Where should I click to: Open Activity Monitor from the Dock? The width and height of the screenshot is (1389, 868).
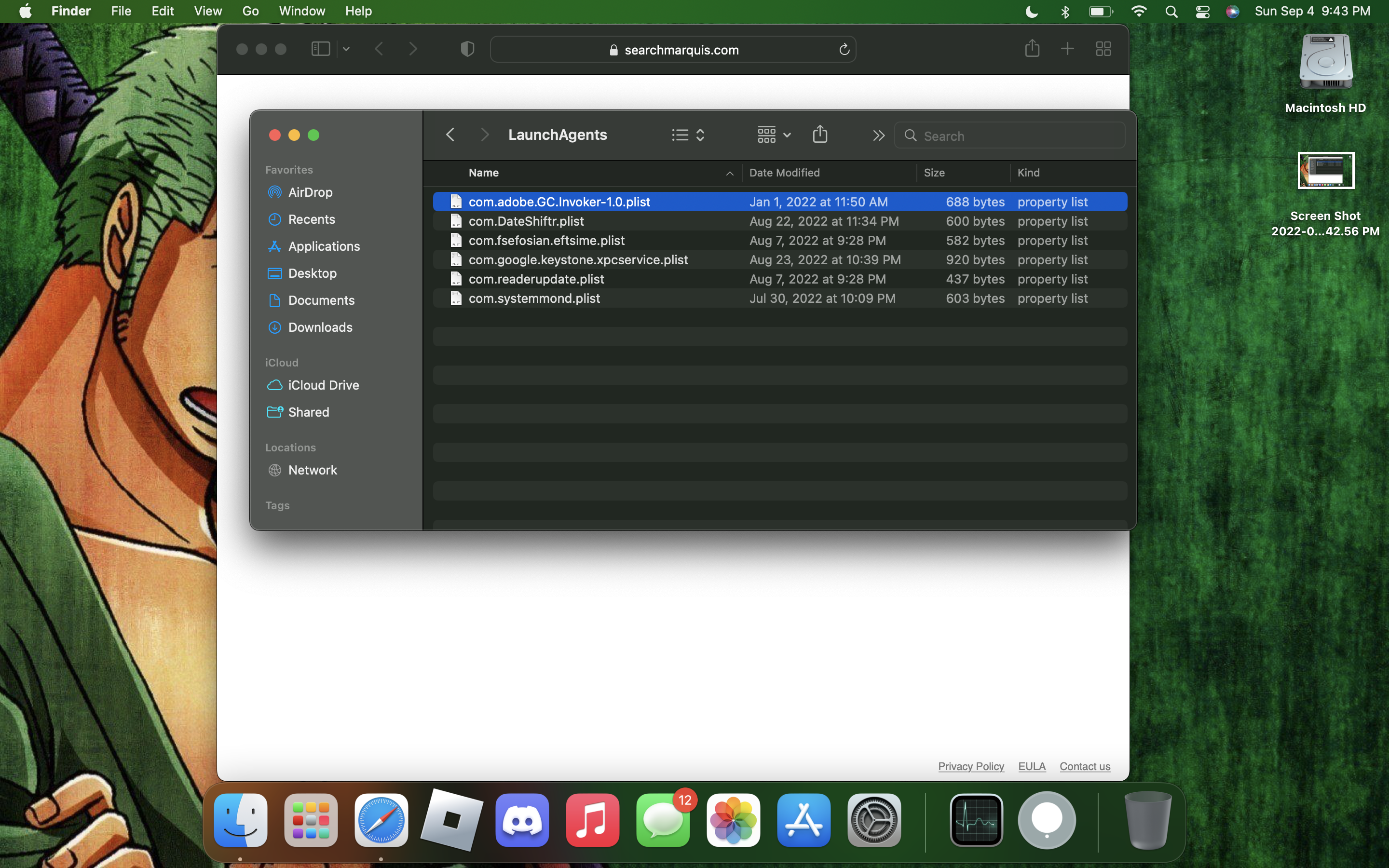point(976,820)
